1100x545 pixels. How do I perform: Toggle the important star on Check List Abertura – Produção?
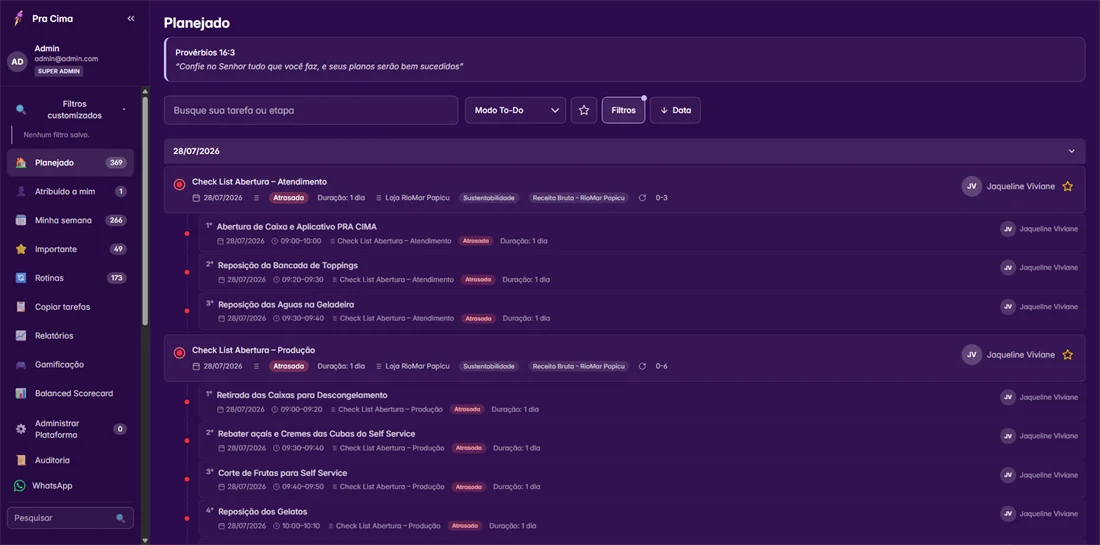1068,355
